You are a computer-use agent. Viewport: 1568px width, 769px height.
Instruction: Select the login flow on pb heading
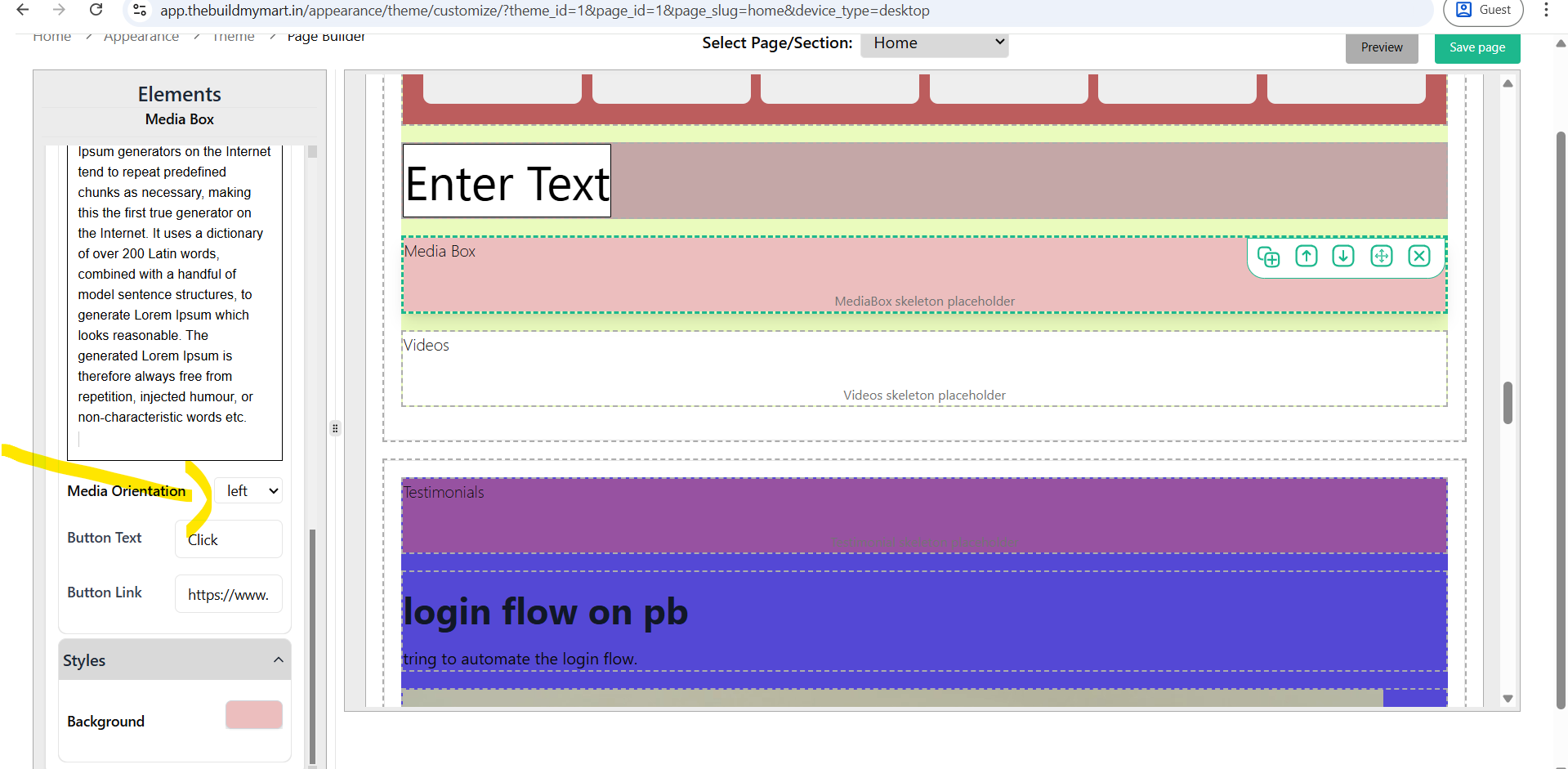[x=546, y=611]
